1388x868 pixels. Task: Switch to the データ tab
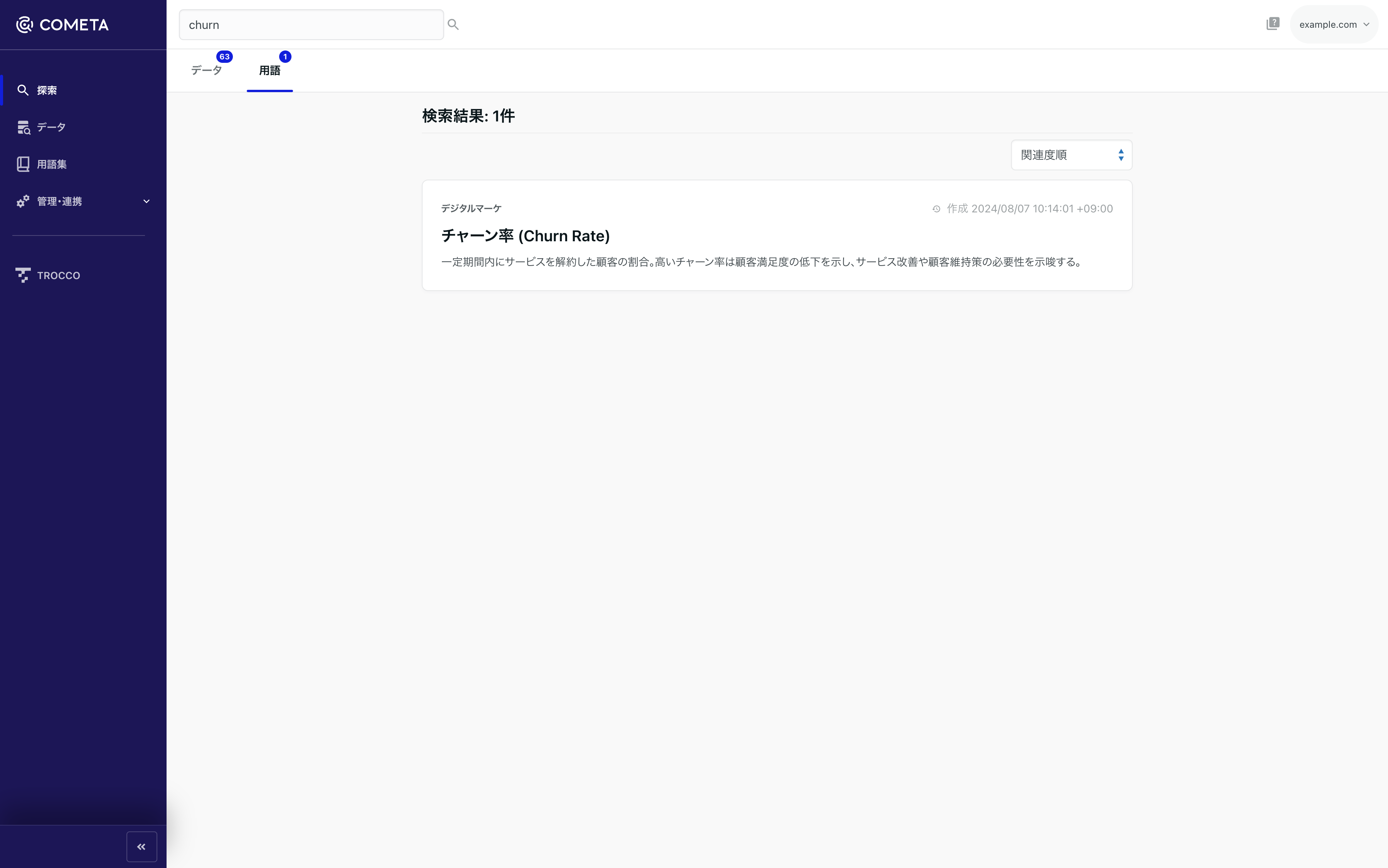[x=206, y=71]
